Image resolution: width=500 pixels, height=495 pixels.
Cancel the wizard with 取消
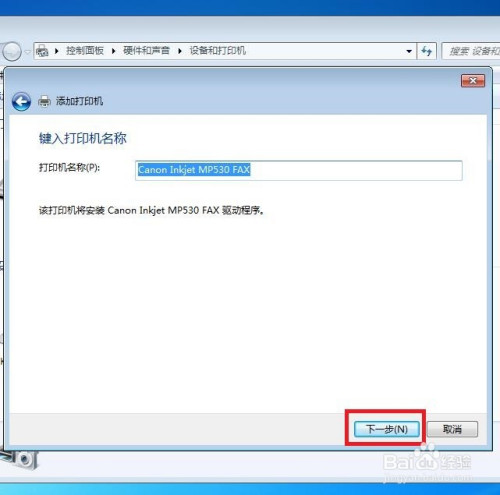[x=452, y=429]
